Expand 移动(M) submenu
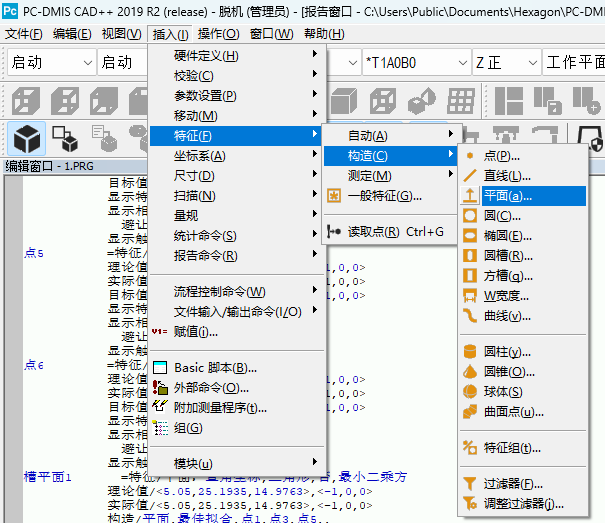This screenshot has height=523, width=605. pos(236,115)
